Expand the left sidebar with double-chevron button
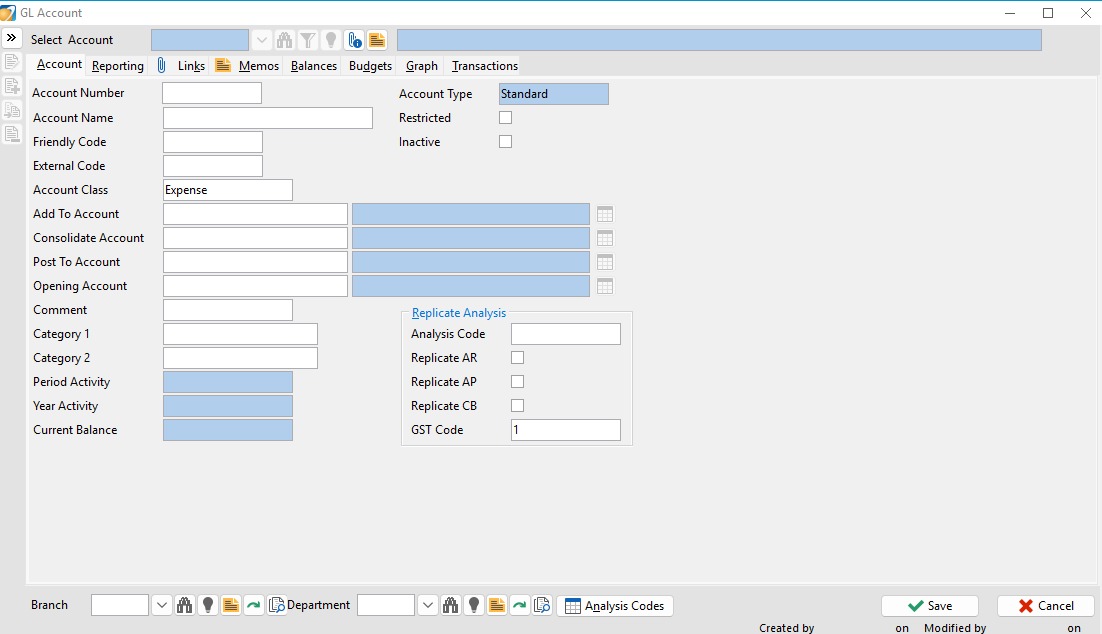 pos(11,38)
